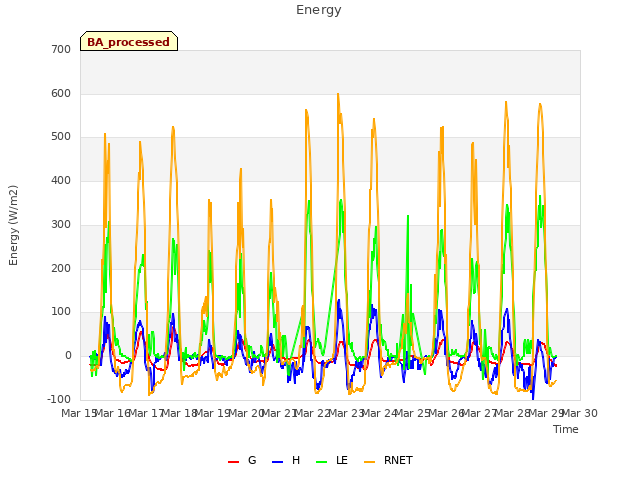The image size is (640, 480).
Task: Click the Mar 30 x-axis tick label
Action: click(x=580, y=413)
